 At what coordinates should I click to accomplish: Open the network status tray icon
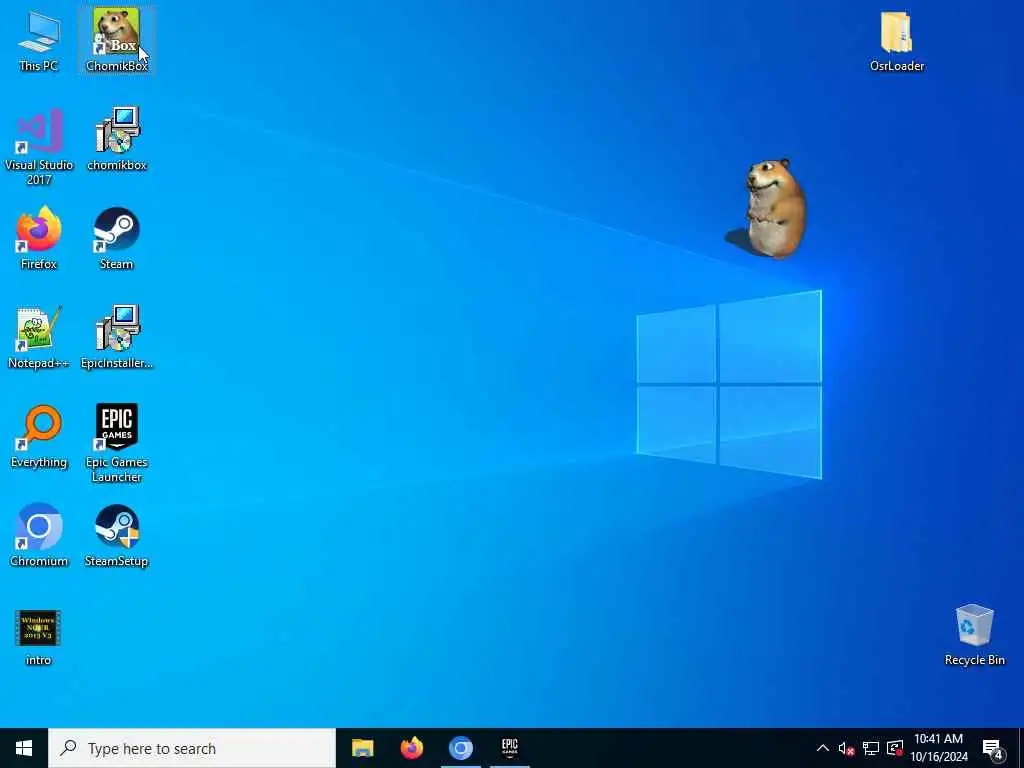871,748
